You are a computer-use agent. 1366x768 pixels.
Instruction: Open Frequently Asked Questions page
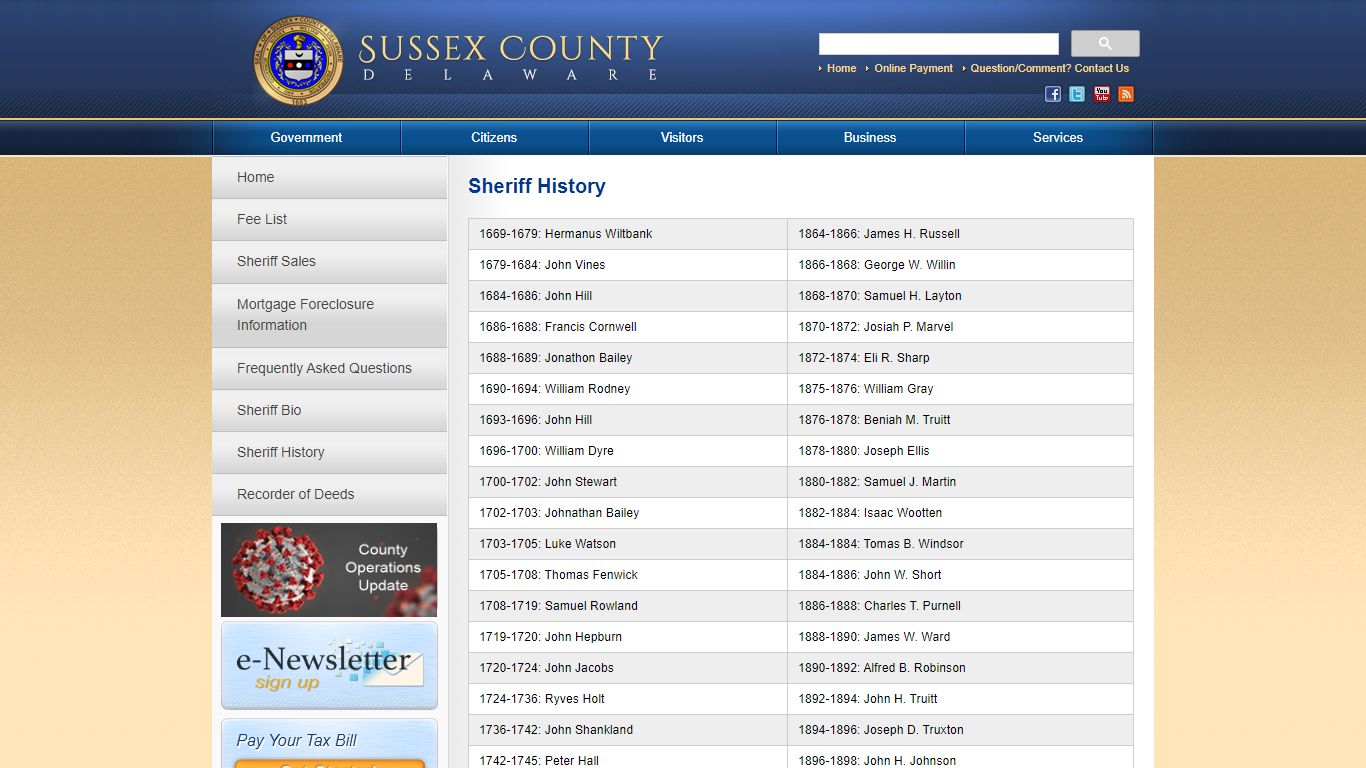click(x=329, y=368)
